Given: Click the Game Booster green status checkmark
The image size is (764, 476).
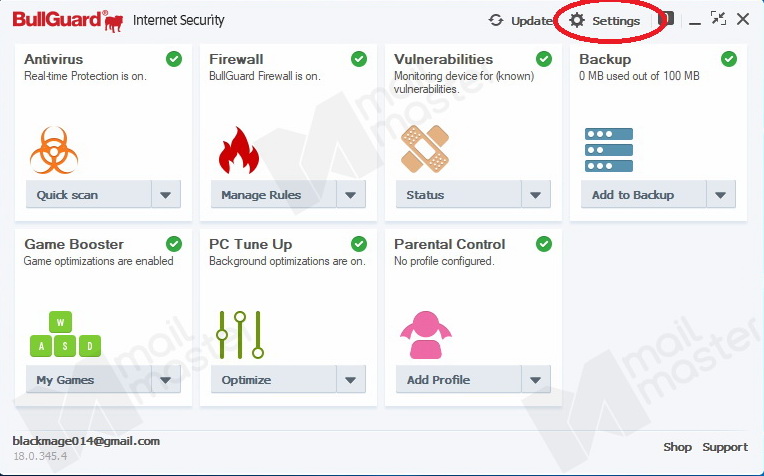Looking at the screenshot, I should [x=174, y=244].
